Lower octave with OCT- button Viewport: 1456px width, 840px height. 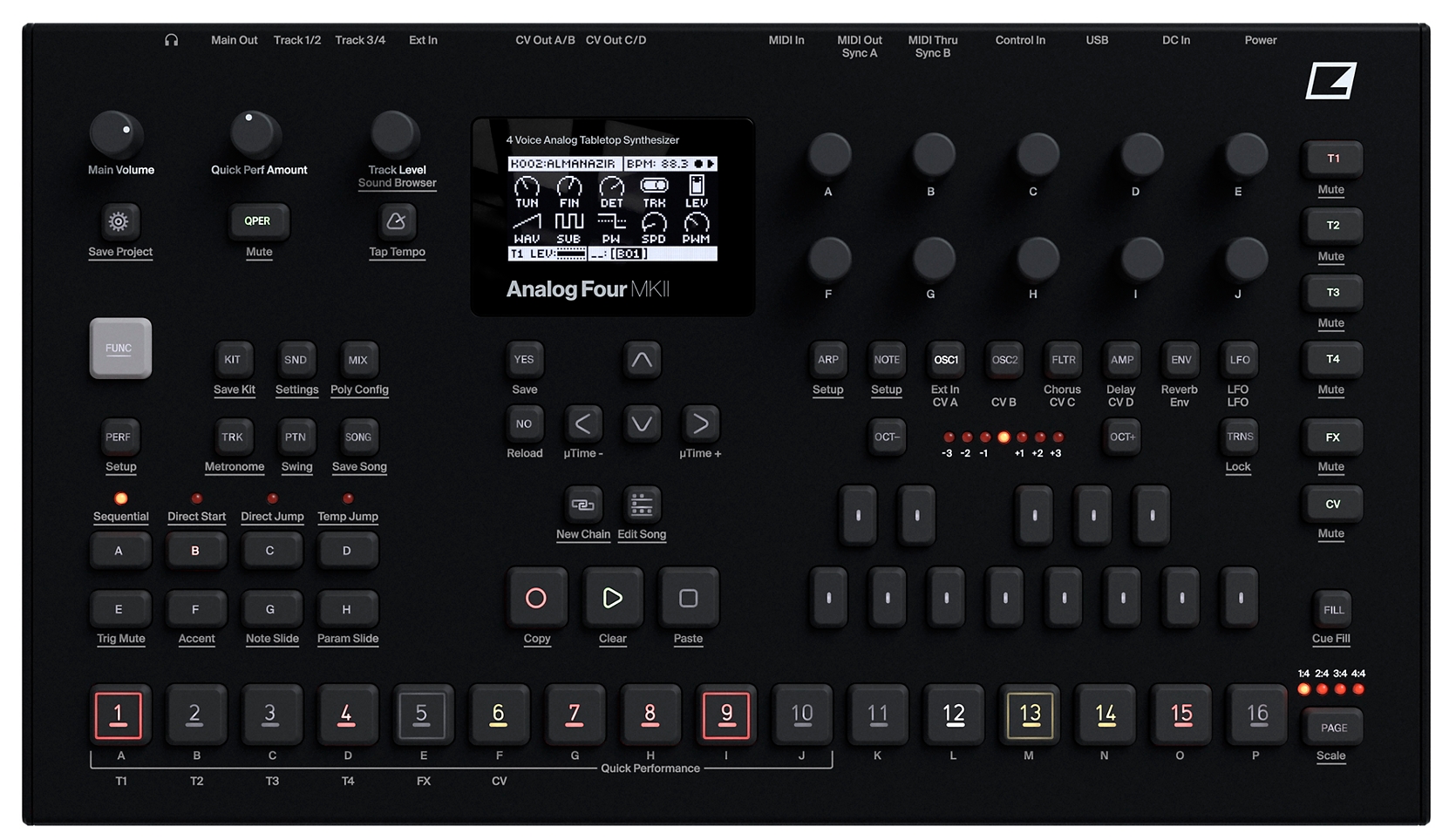887,437
